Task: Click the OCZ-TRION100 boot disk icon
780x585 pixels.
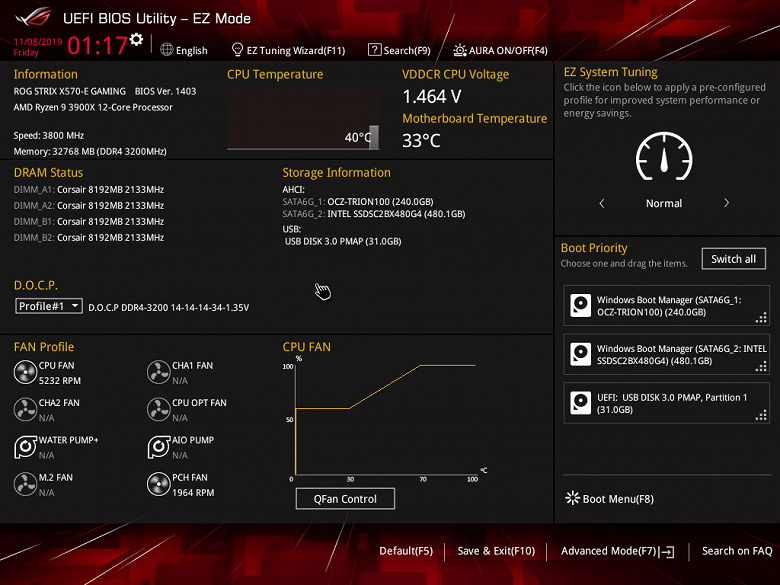Action: click(x=581, y=305)
